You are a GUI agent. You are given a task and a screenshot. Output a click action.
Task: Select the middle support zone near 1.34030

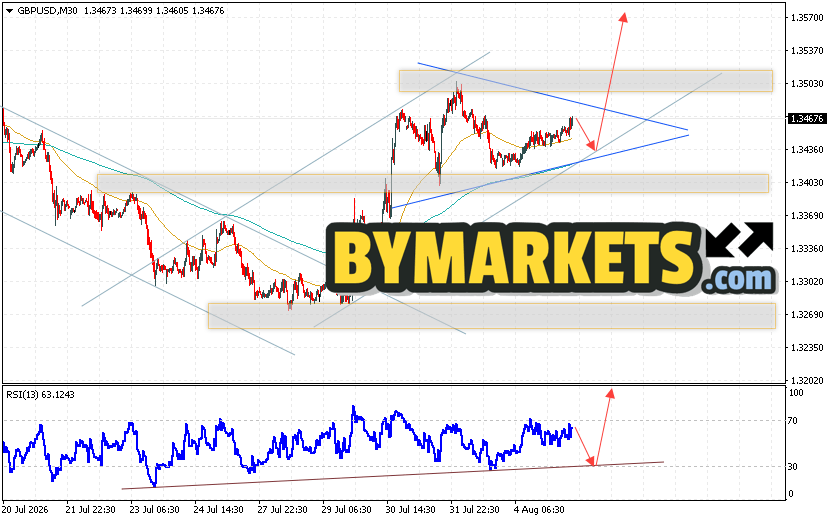[433, 183]
